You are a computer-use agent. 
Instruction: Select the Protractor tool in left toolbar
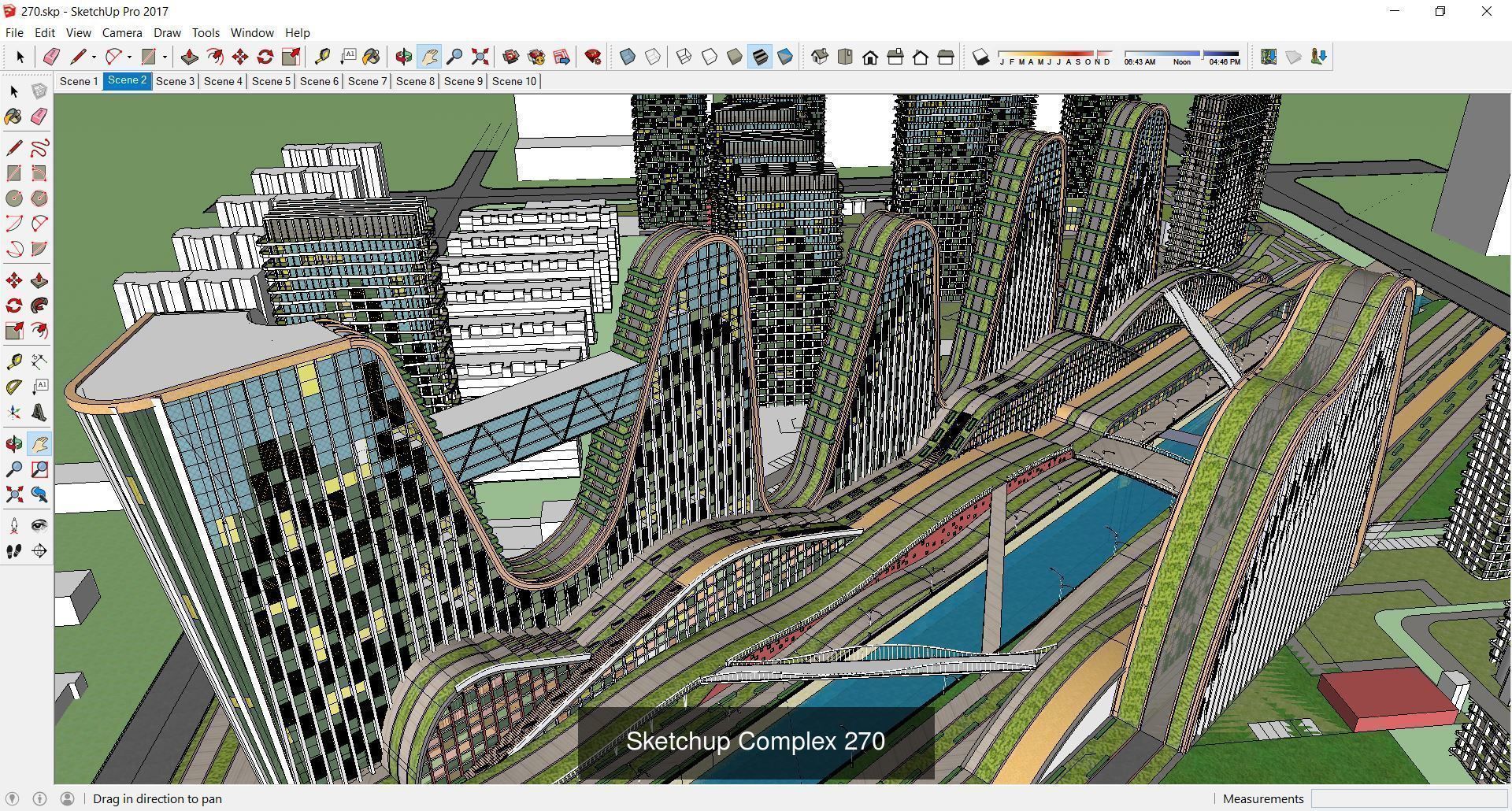[x=14, y=387]
